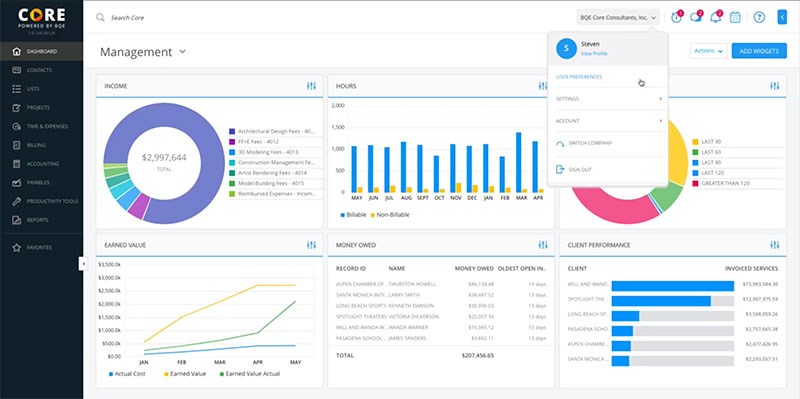Click the help question mark icon
Image resolution: width=800 pixels, height=399 pixels.
pos(759,17)
